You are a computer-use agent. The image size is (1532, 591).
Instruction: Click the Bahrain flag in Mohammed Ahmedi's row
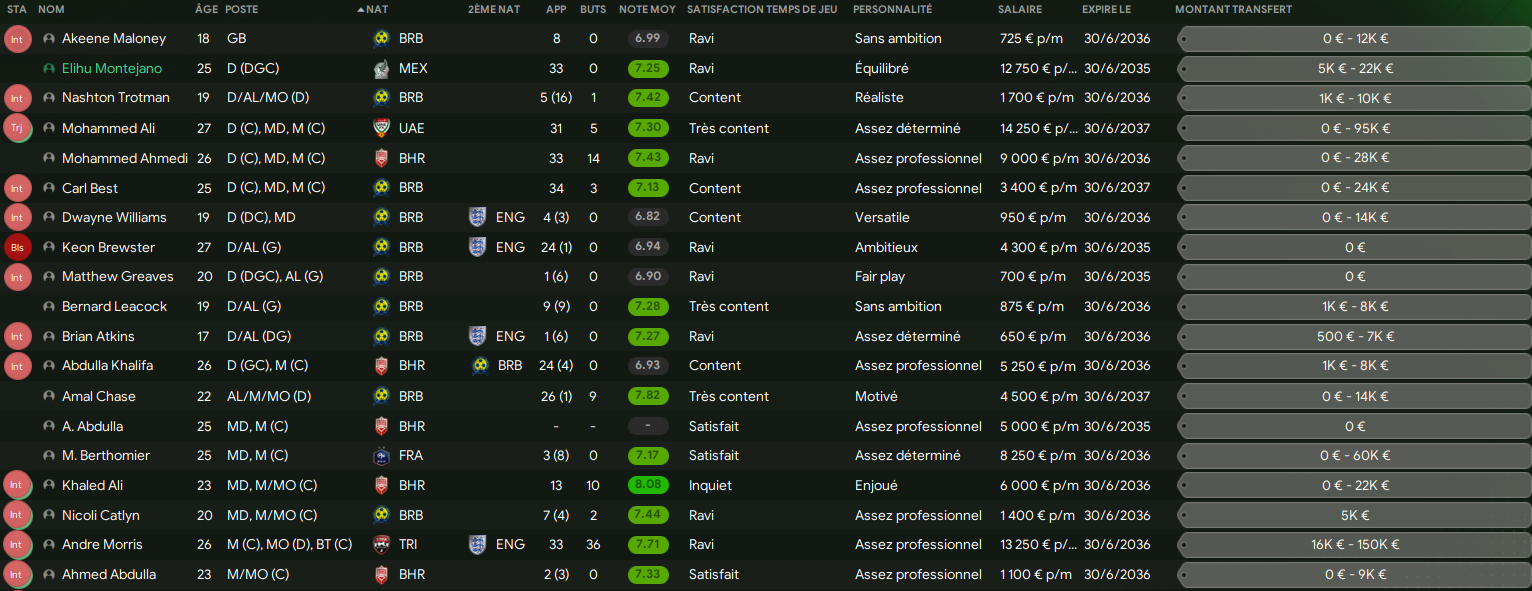click(x=381, y=158)
